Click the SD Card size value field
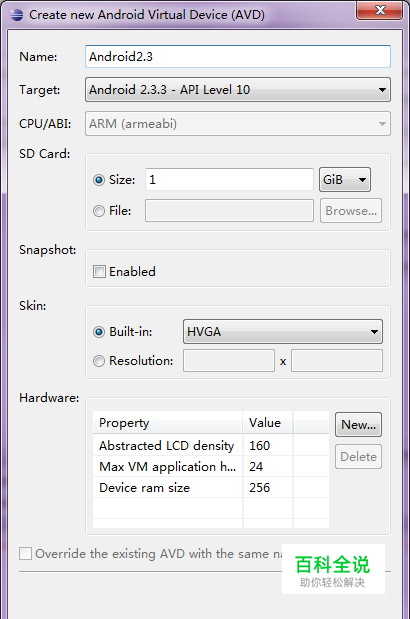Image resolution: width=410 pixels, height=619 pixels. pyautogui.click(x=229, y=180)
